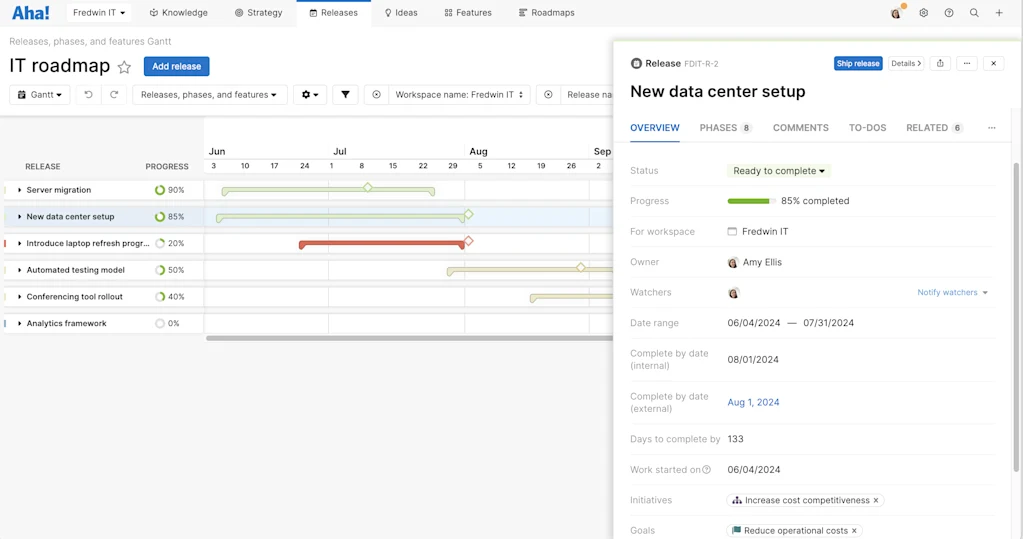Click the share icon in release panel
This screenshot has height=539, width=1023.
pyautogui.click(x=940, y=63)
